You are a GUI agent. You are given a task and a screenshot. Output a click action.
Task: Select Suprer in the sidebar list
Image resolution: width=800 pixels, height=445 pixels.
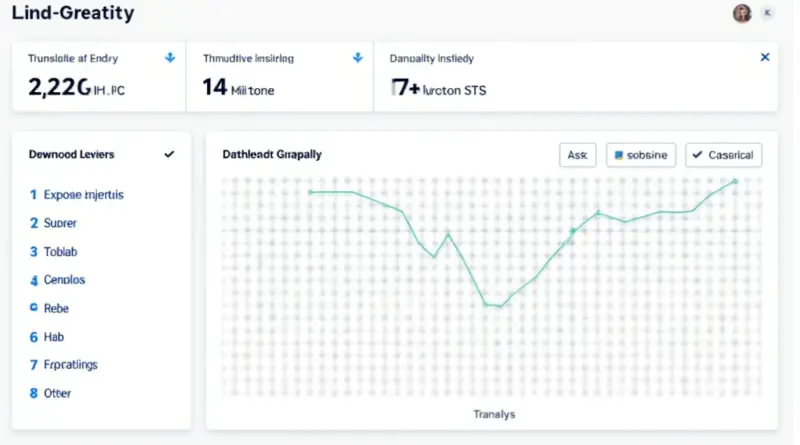coord(60,223)
